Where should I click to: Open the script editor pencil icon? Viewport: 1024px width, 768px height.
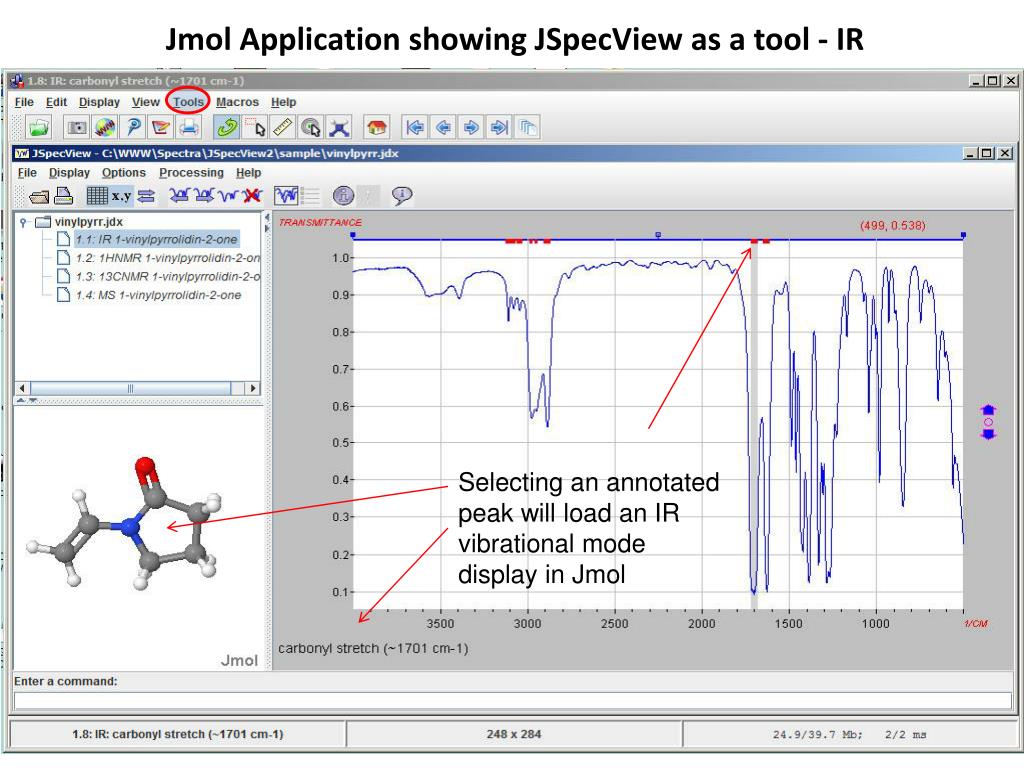(161, 127)
